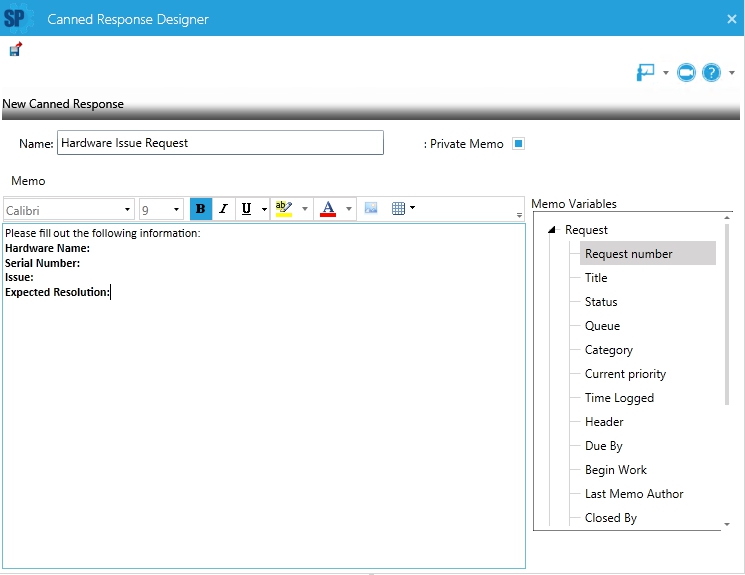This screenshot has height=575, width=745.
Task: Select the Time Logged variable
Action: pos(619,398)
